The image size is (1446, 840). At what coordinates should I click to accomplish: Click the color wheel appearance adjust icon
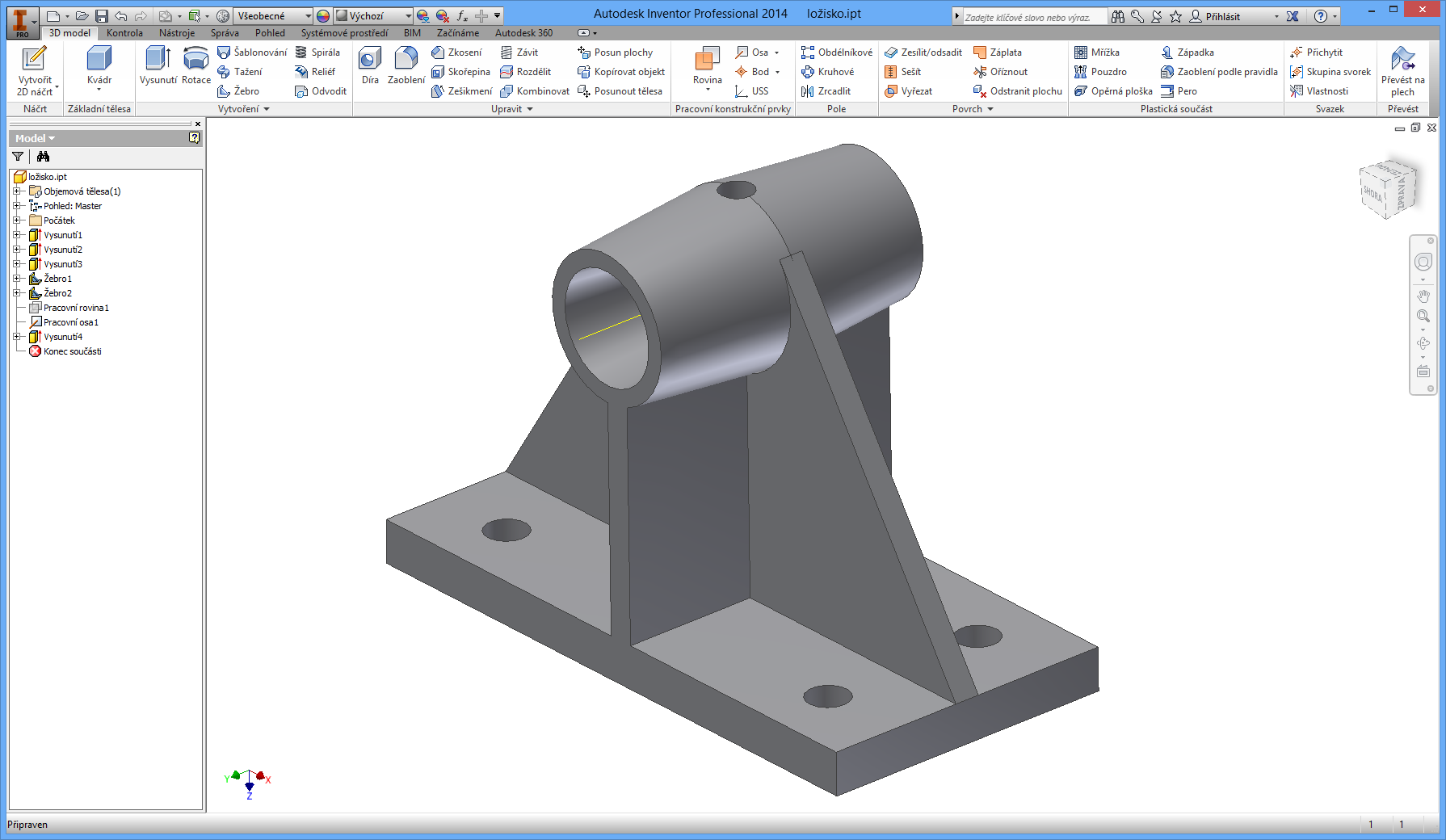click(323, 16)
